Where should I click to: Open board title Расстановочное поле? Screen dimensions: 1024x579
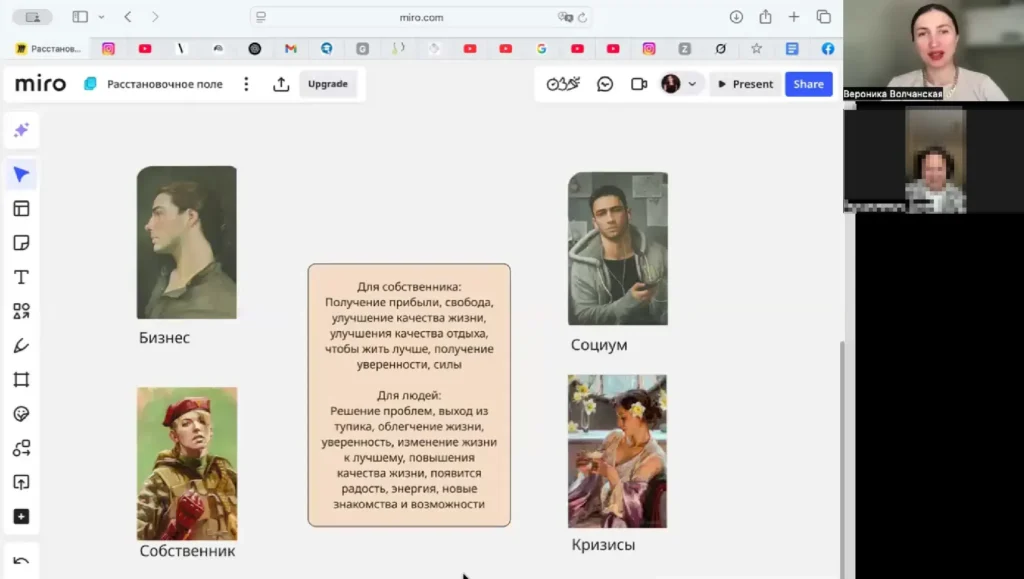165,84
